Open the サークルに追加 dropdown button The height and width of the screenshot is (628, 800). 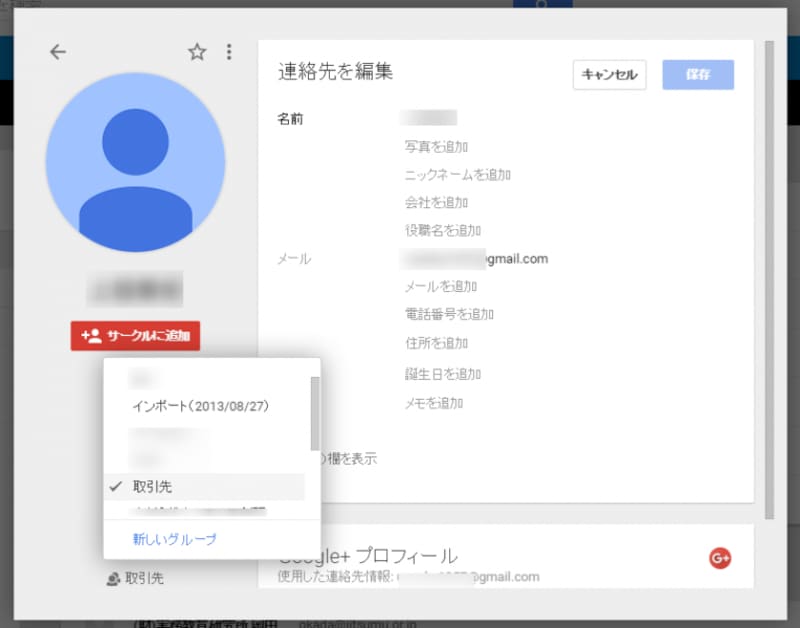[x=135, y=337]
